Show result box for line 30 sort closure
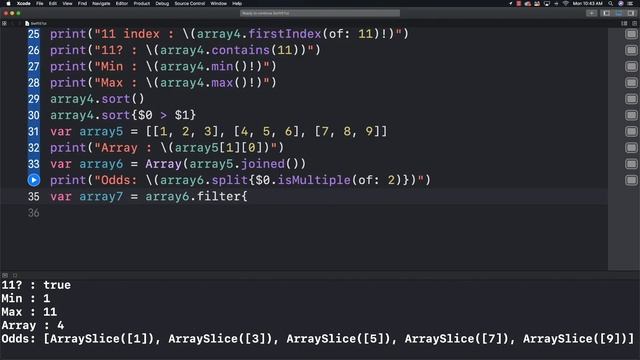The height and width of the screenshot is (360, 640). click(631, 115)
